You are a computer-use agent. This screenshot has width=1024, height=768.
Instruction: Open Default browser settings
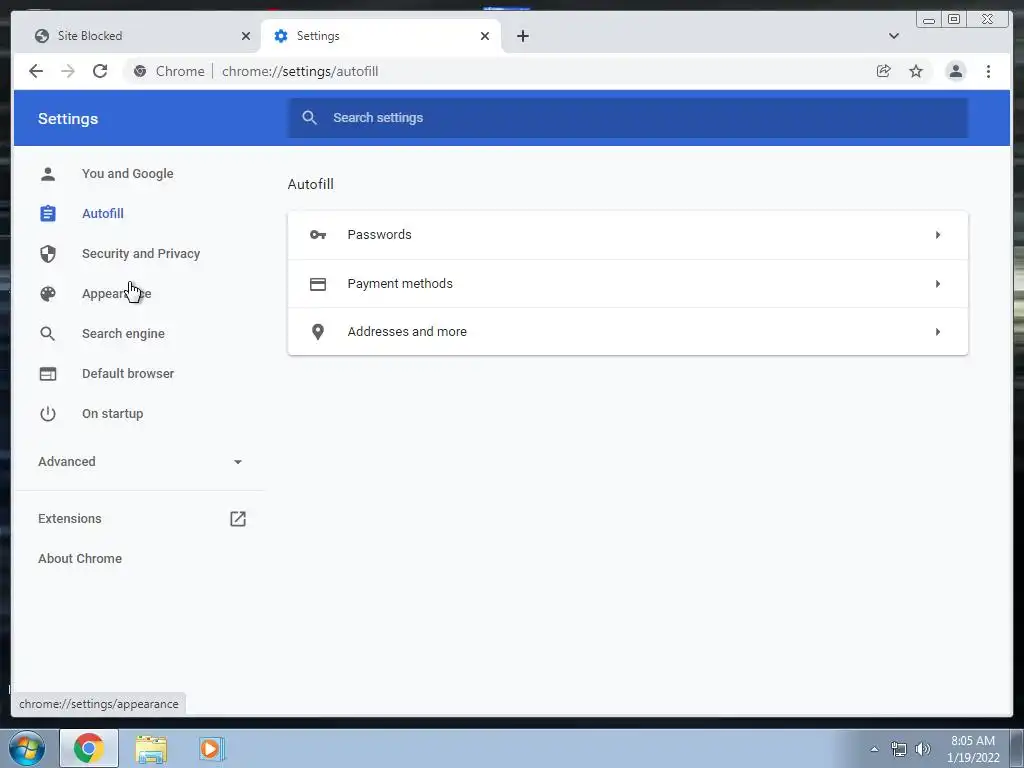tap(128, 374)
